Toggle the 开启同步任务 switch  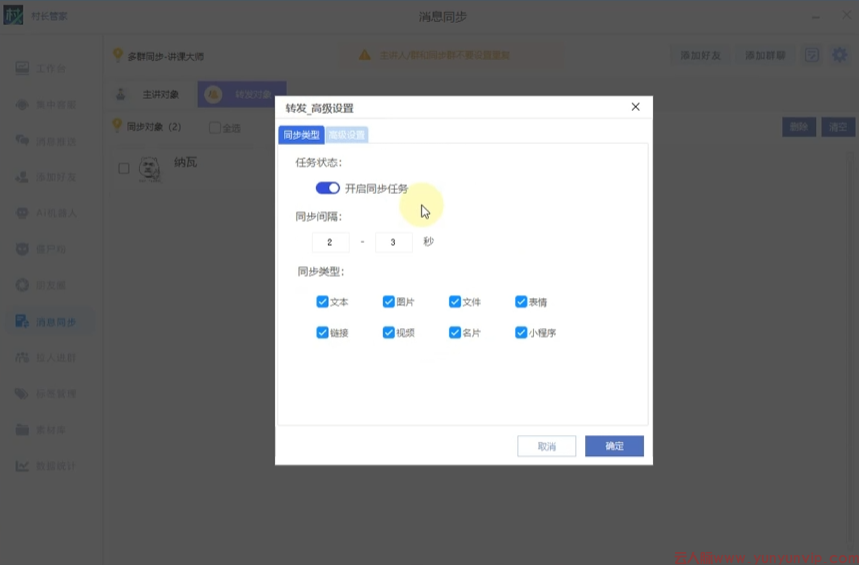click(x=327, y=188)
